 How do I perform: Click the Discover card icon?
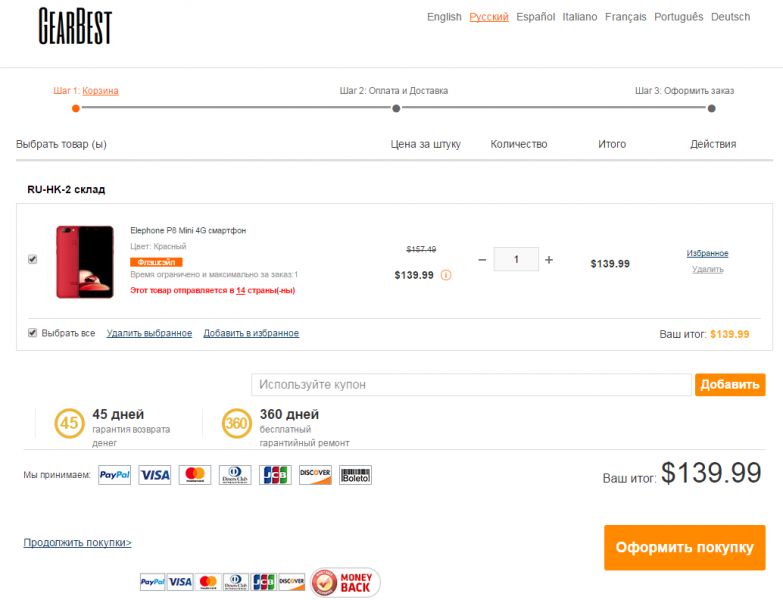315,475
